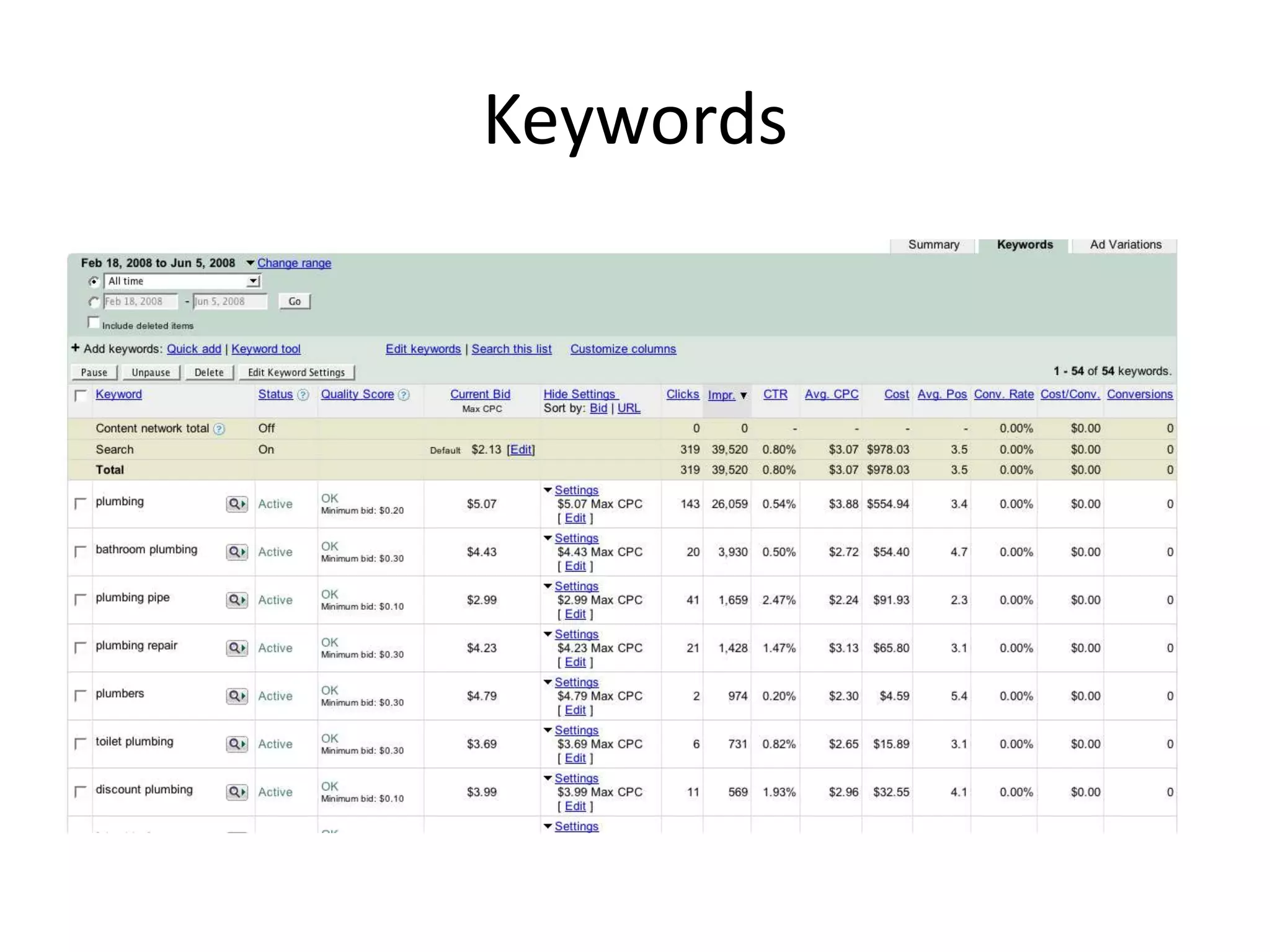Click Hide Settings link
The image size is (1270, 952).
[580, 394]
